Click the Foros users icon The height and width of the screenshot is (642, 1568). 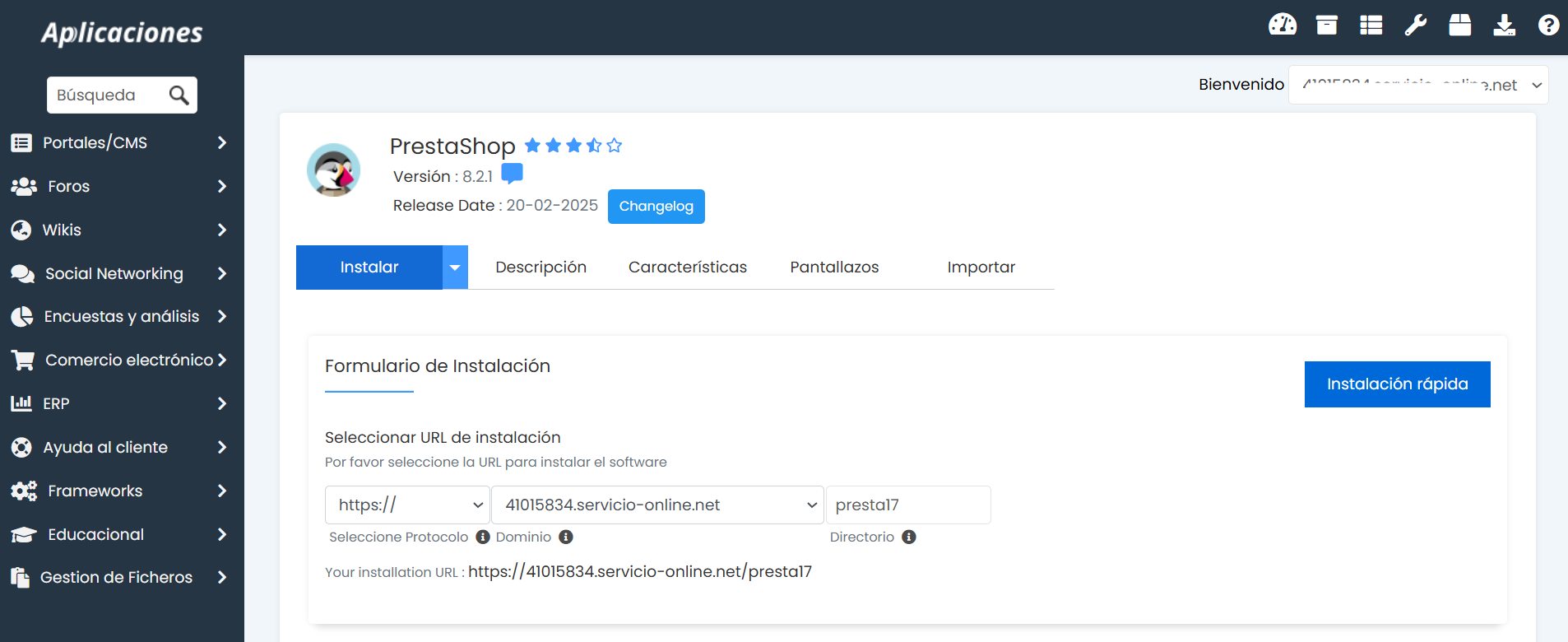click(24, 186)
